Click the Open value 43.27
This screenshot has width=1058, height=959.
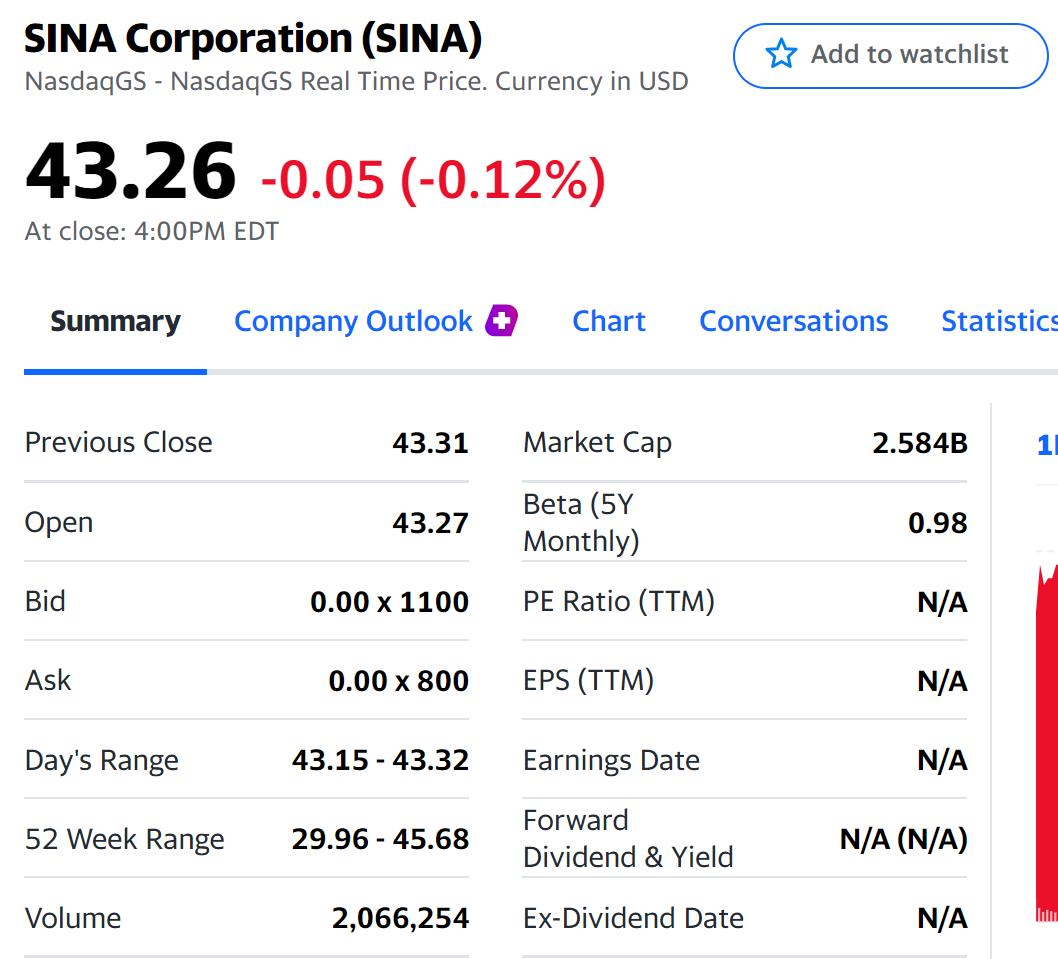pyautogui.click(x=430, y=523)
